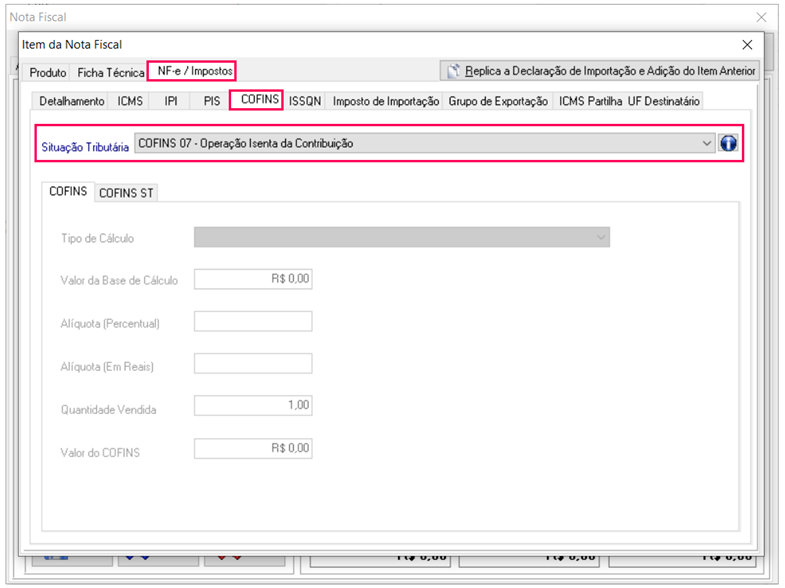Screen dimensions: 785x588
Task: Click the Valor da Base de Cálculo field
Action: click(253, 280)
